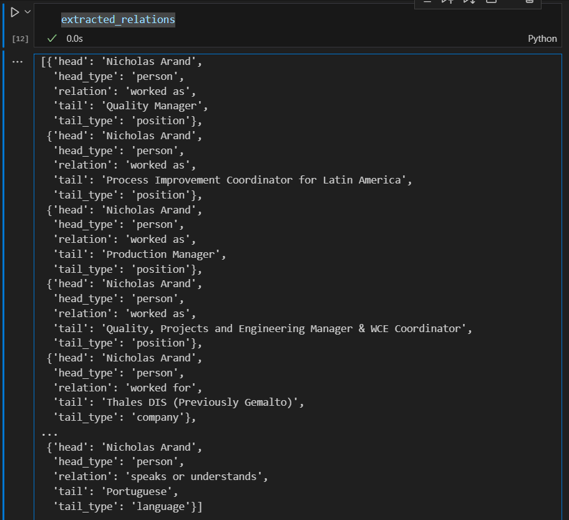Open the run options chevron dropdown
The width and height of the screenshot is (569, 520).
(x=28, y=12)
